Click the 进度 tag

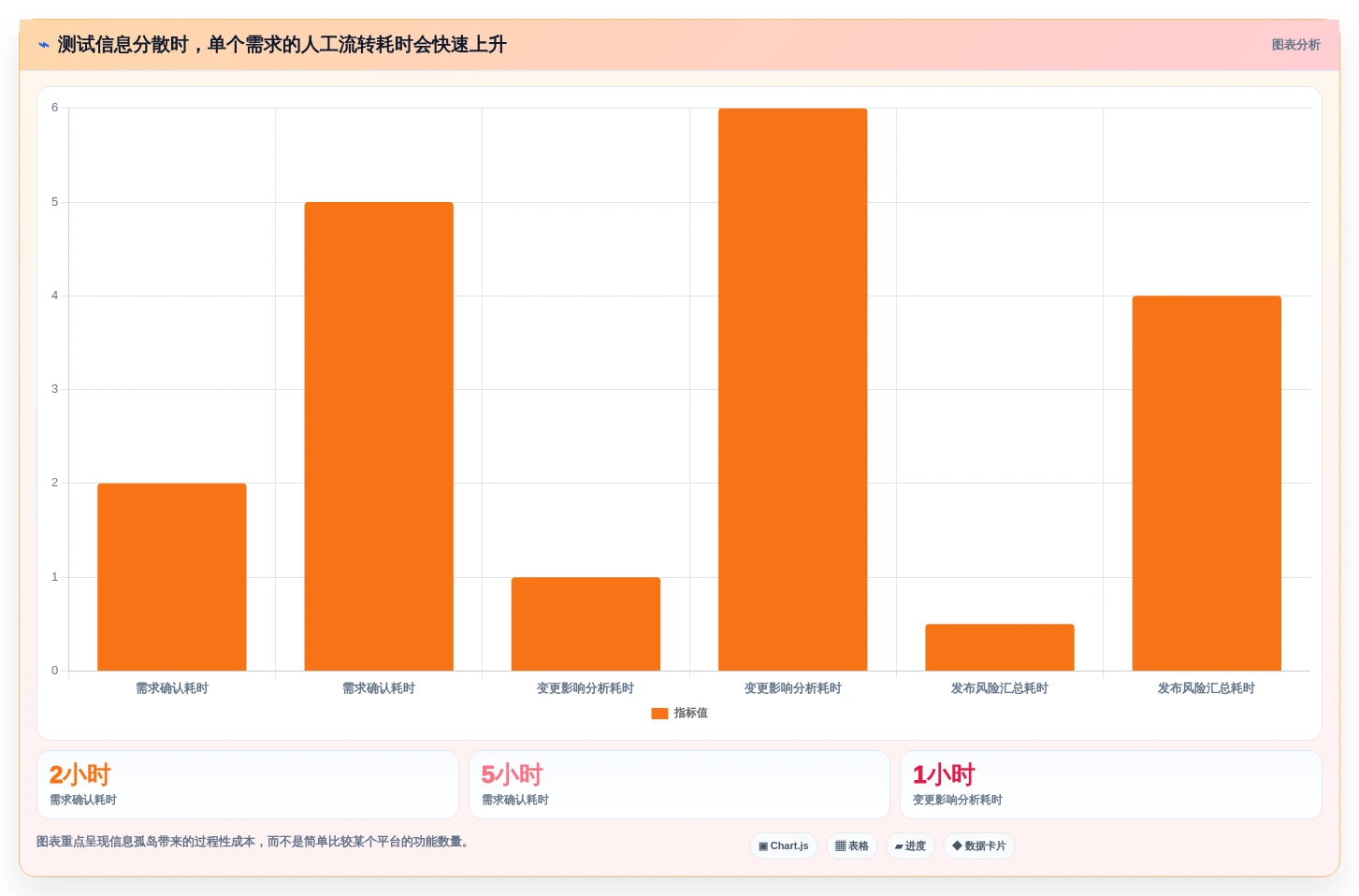click(910, 845)
